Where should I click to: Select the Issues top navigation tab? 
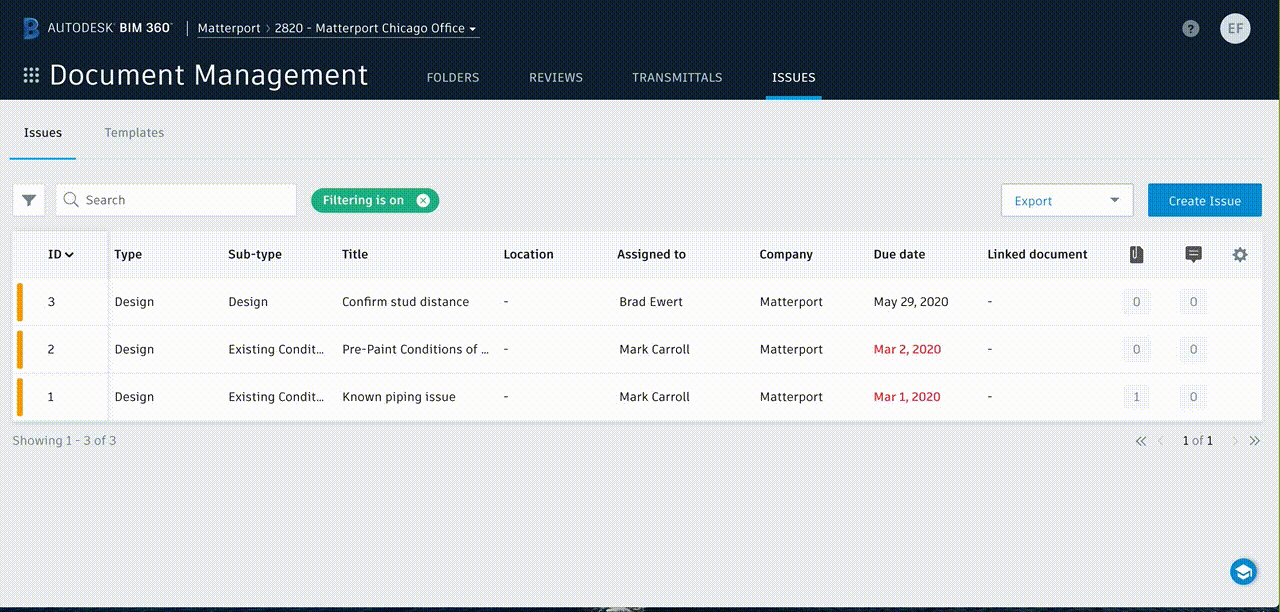pos(794,77)
